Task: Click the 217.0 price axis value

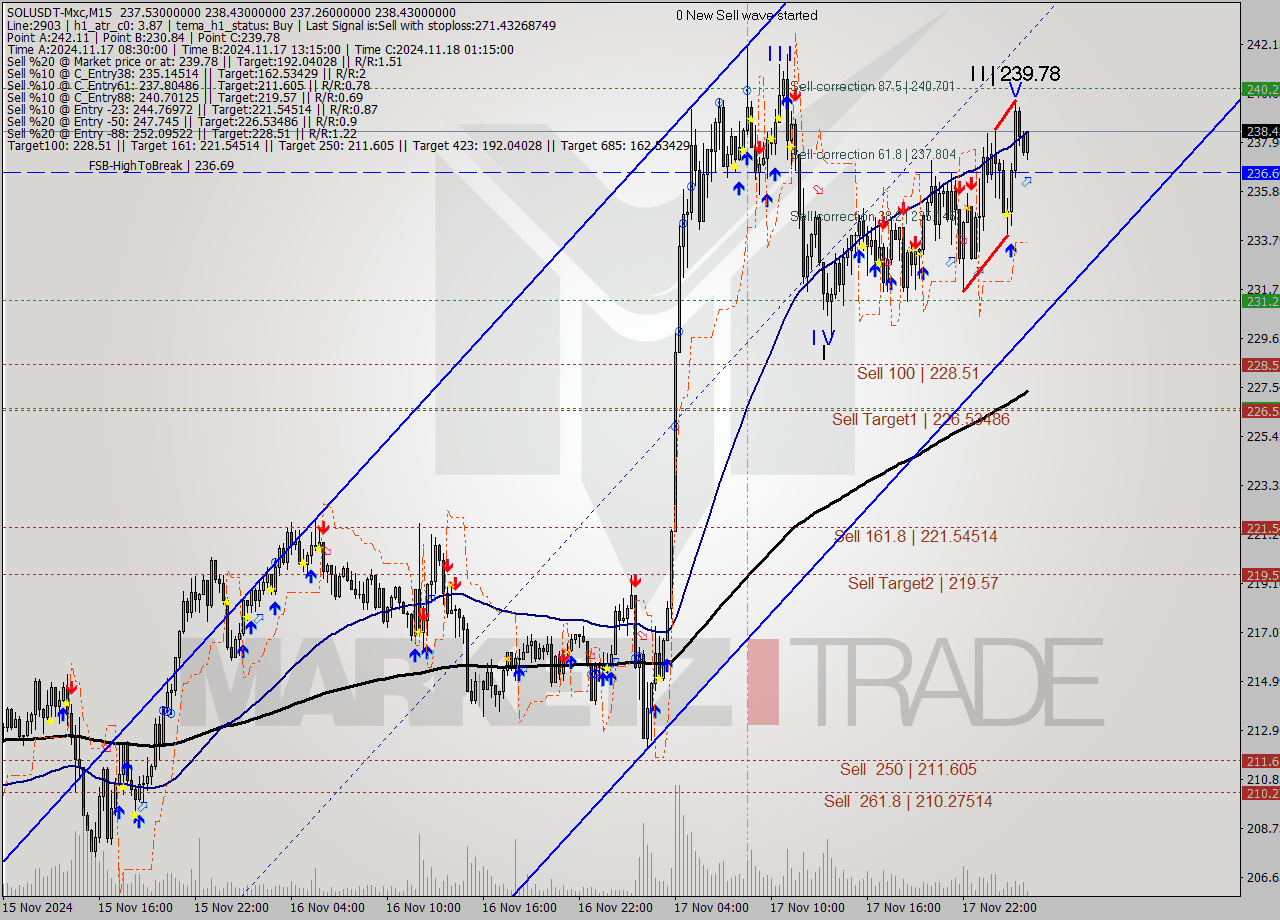Action: (1261, 632)
